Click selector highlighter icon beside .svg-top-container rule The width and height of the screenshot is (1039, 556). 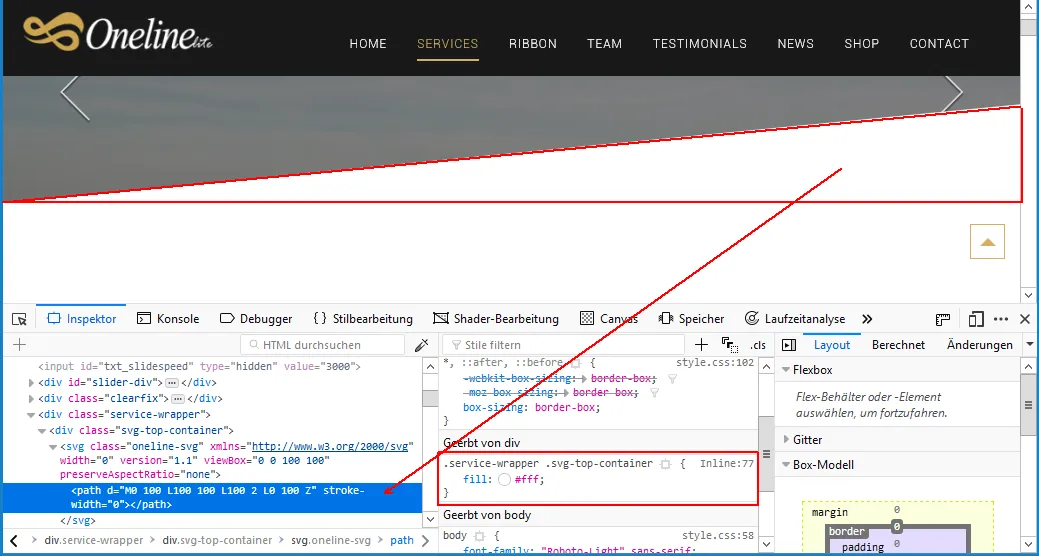click(x=666, y=464)
